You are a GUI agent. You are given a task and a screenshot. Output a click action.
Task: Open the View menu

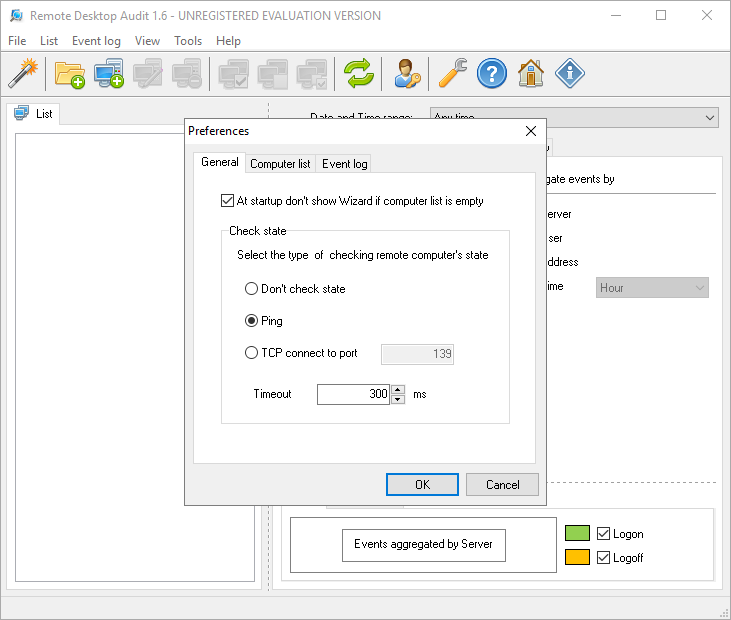coord(147,41)
